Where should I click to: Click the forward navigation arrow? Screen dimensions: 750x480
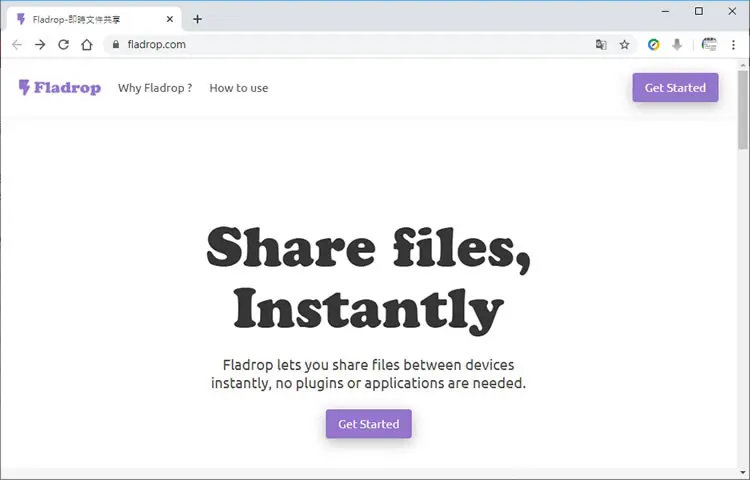pos(40,44)
